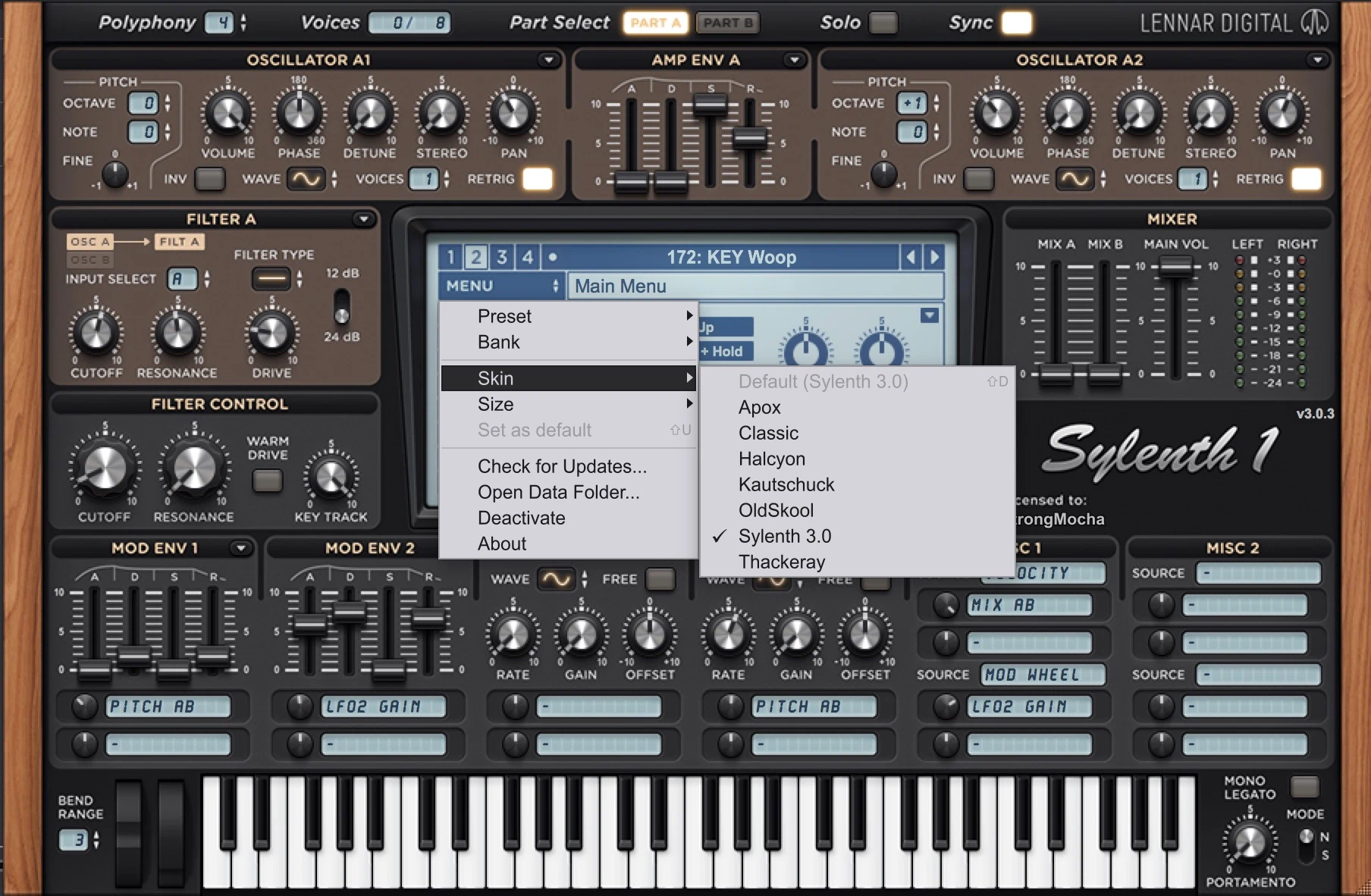
Task: Disable the Sync toggle
Action: click(x=1016, y=23)
